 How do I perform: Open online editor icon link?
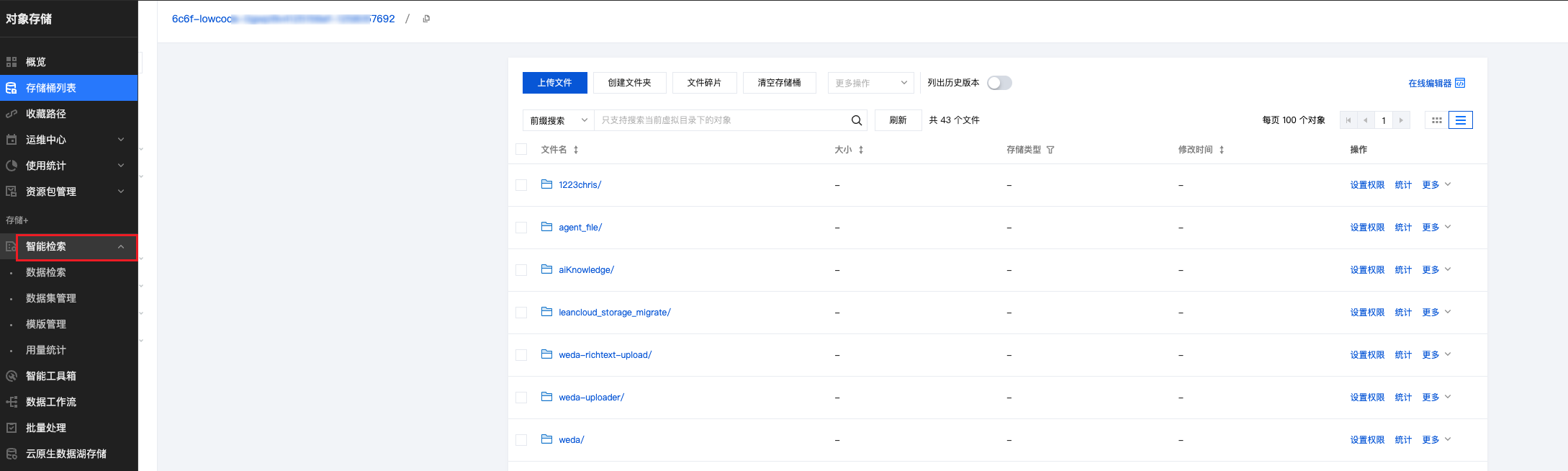click(x=1460, y=83)
